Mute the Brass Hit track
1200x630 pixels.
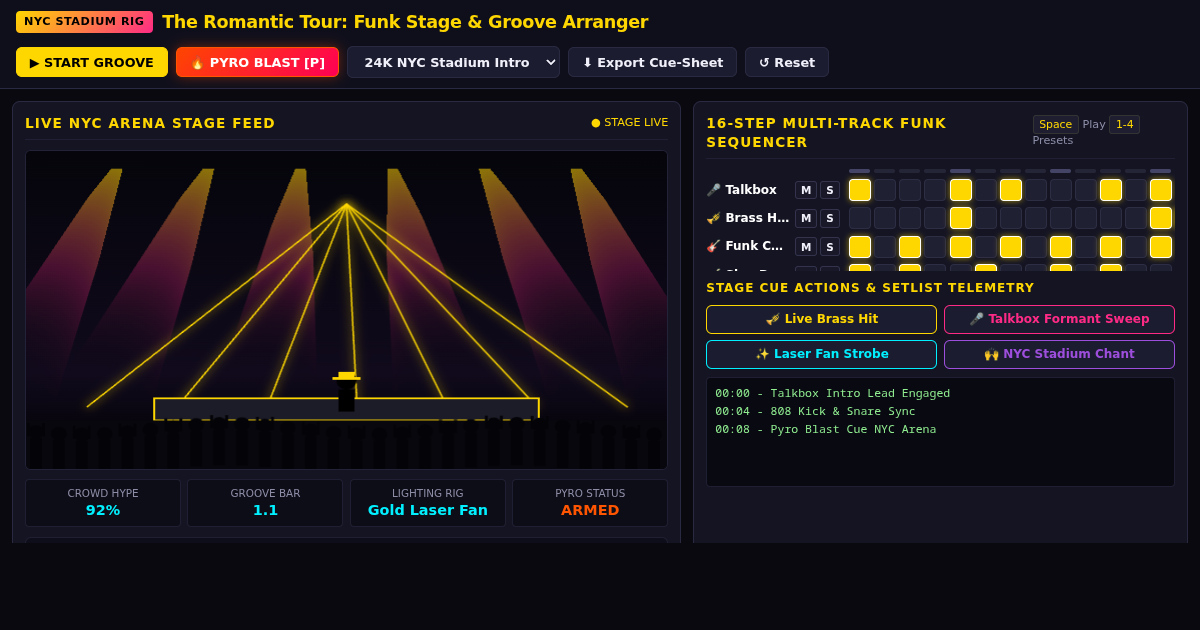click(x=806, y=218)
